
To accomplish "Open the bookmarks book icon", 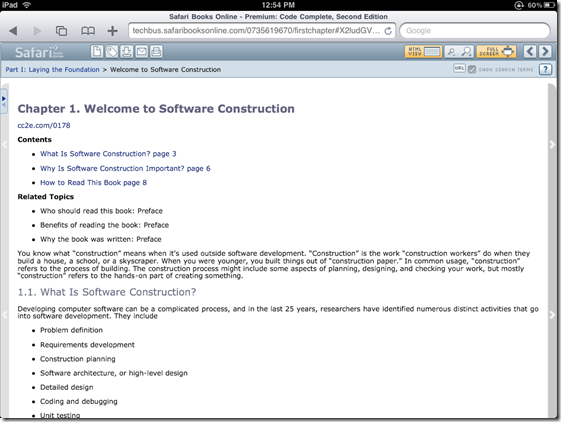I will (88, 31).
